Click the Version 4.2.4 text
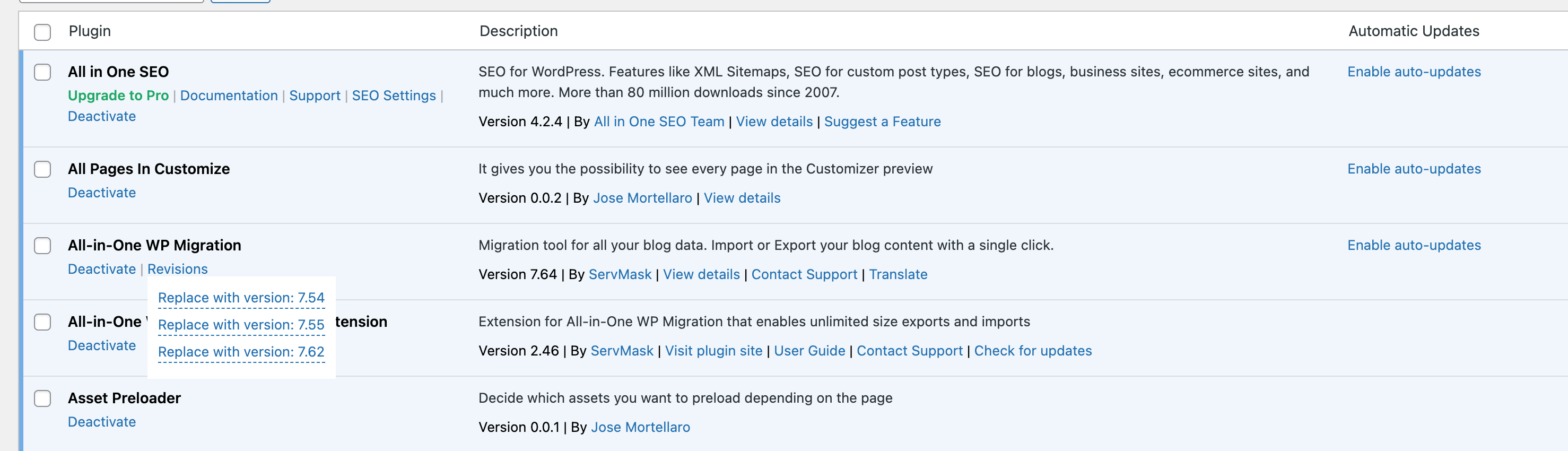The width and height of the screenshot is (1568, 451). click(x=520, y=122)
